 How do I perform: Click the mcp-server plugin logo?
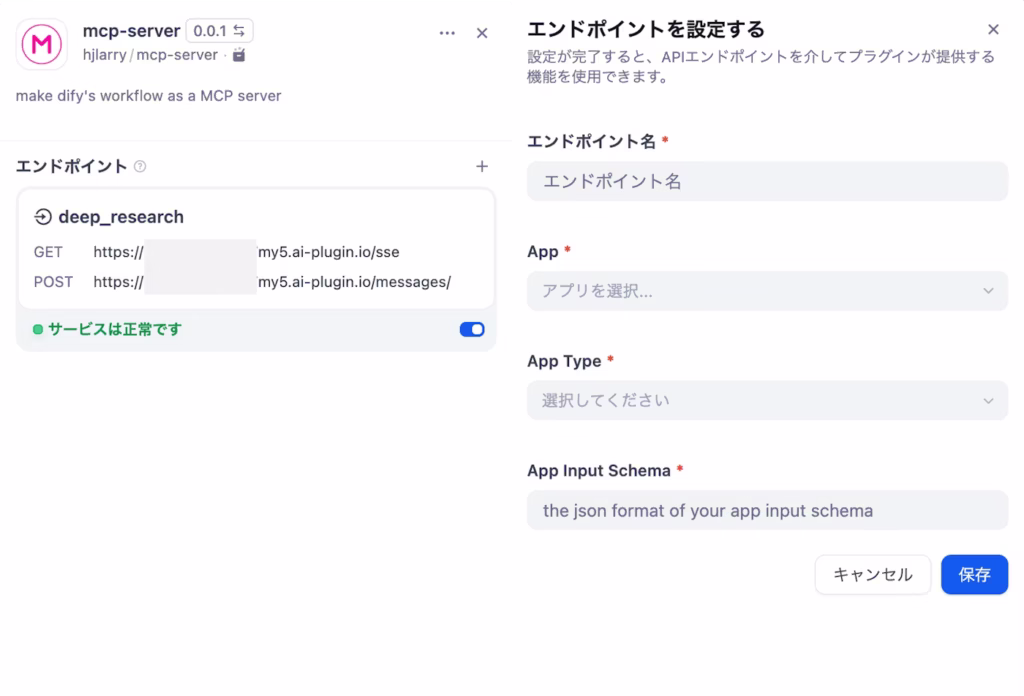click(x=42, y=43)
